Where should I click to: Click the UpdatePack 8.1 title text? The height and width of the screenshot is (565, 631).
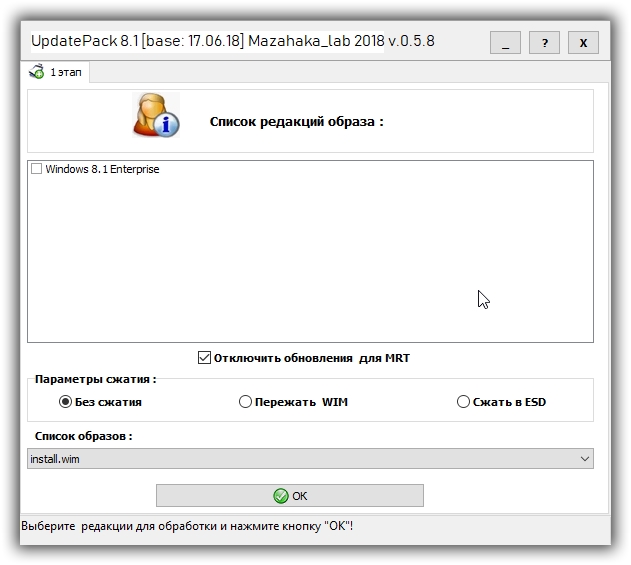point(233,41)
